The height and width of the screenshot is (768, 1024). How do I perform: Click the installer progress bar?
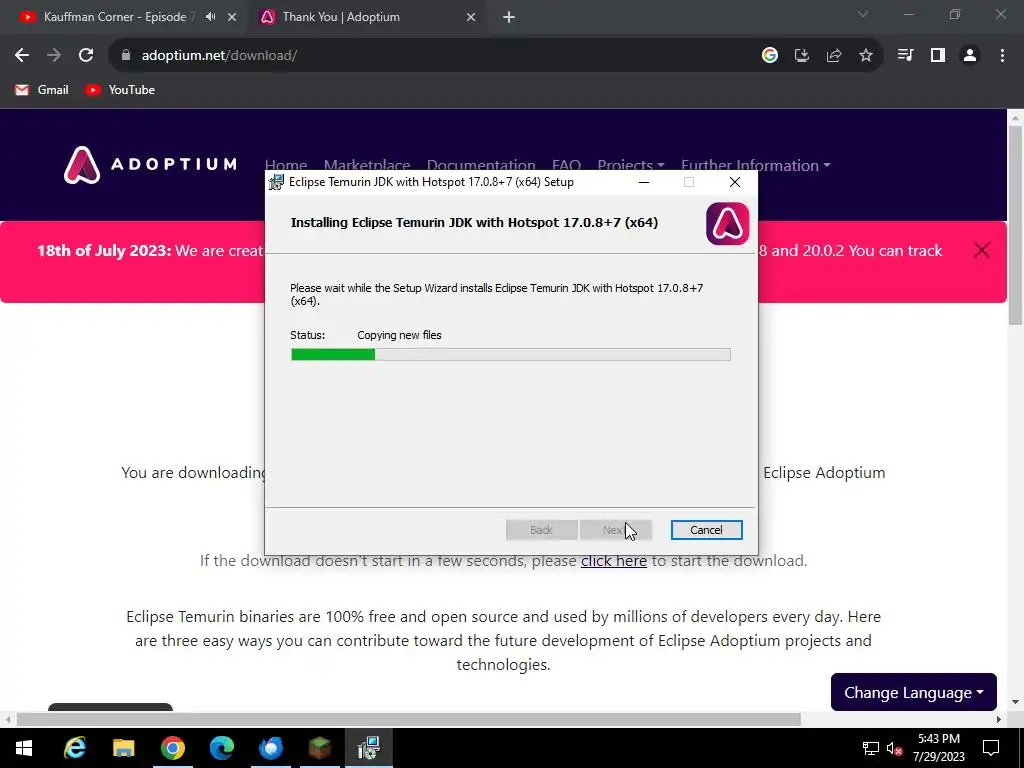511,355
